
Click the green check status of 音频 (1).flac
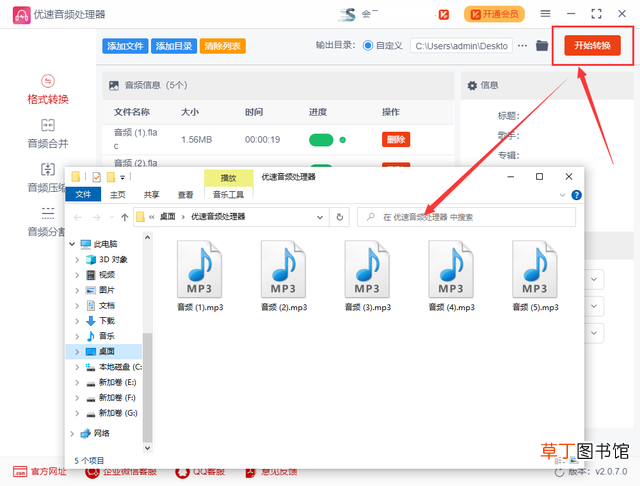click(x=343, y=140)
